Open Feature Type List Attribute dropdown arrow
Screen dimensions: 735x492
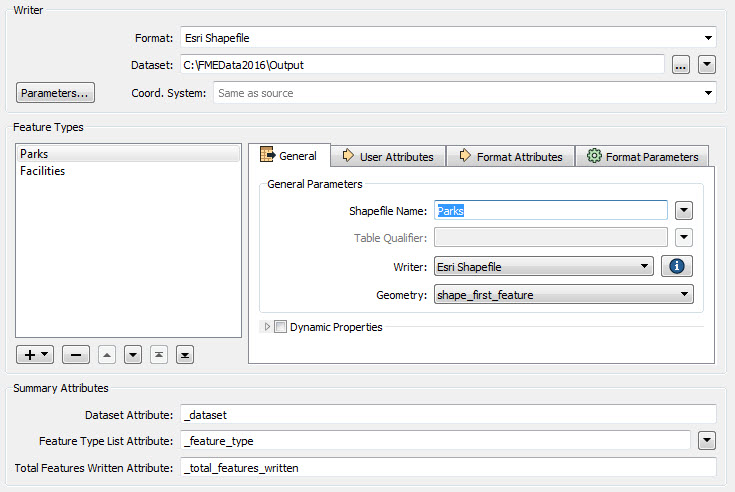pyautogui.click(x=708, y=440)
